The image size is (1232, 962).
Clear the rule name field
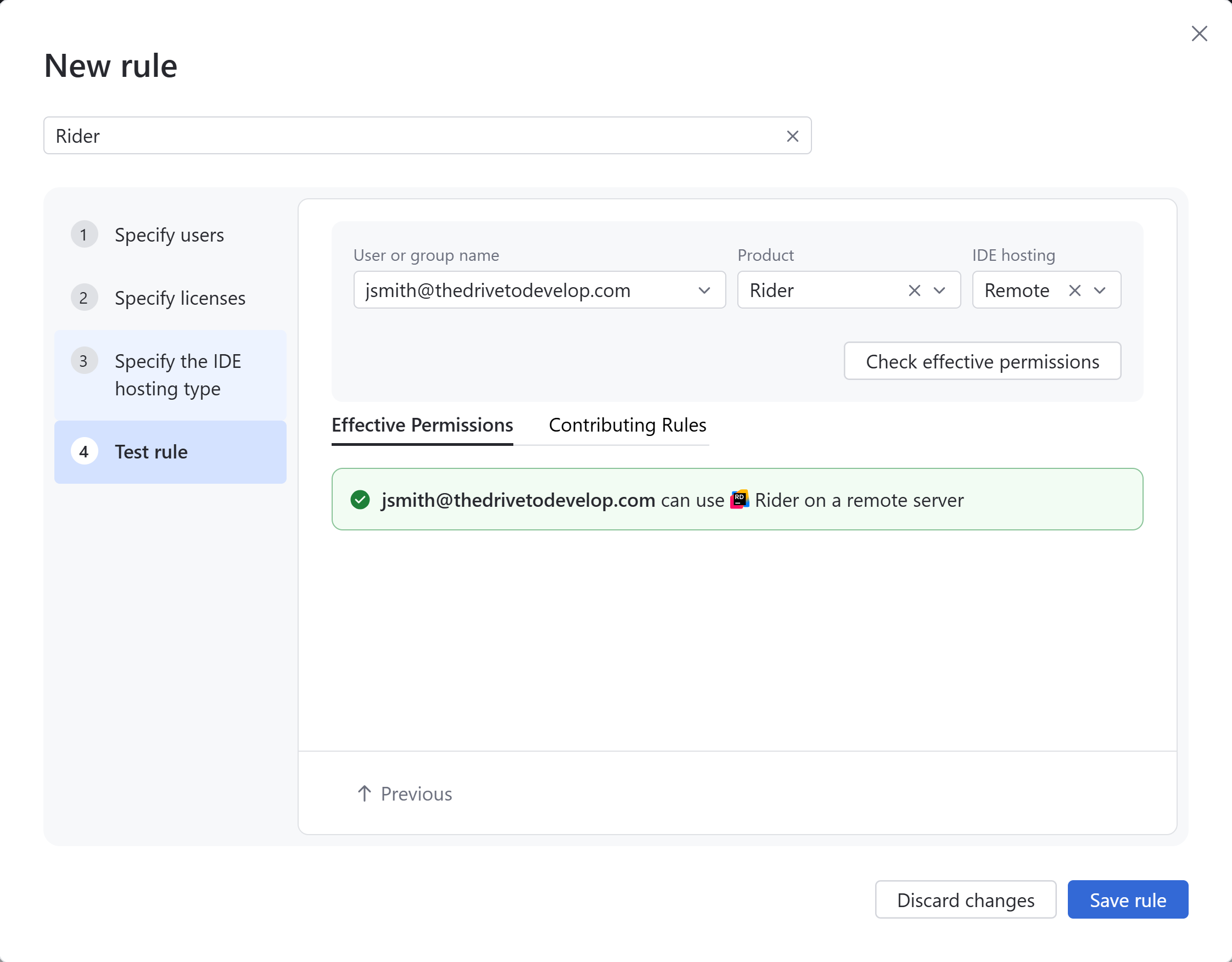pos(792,136)
